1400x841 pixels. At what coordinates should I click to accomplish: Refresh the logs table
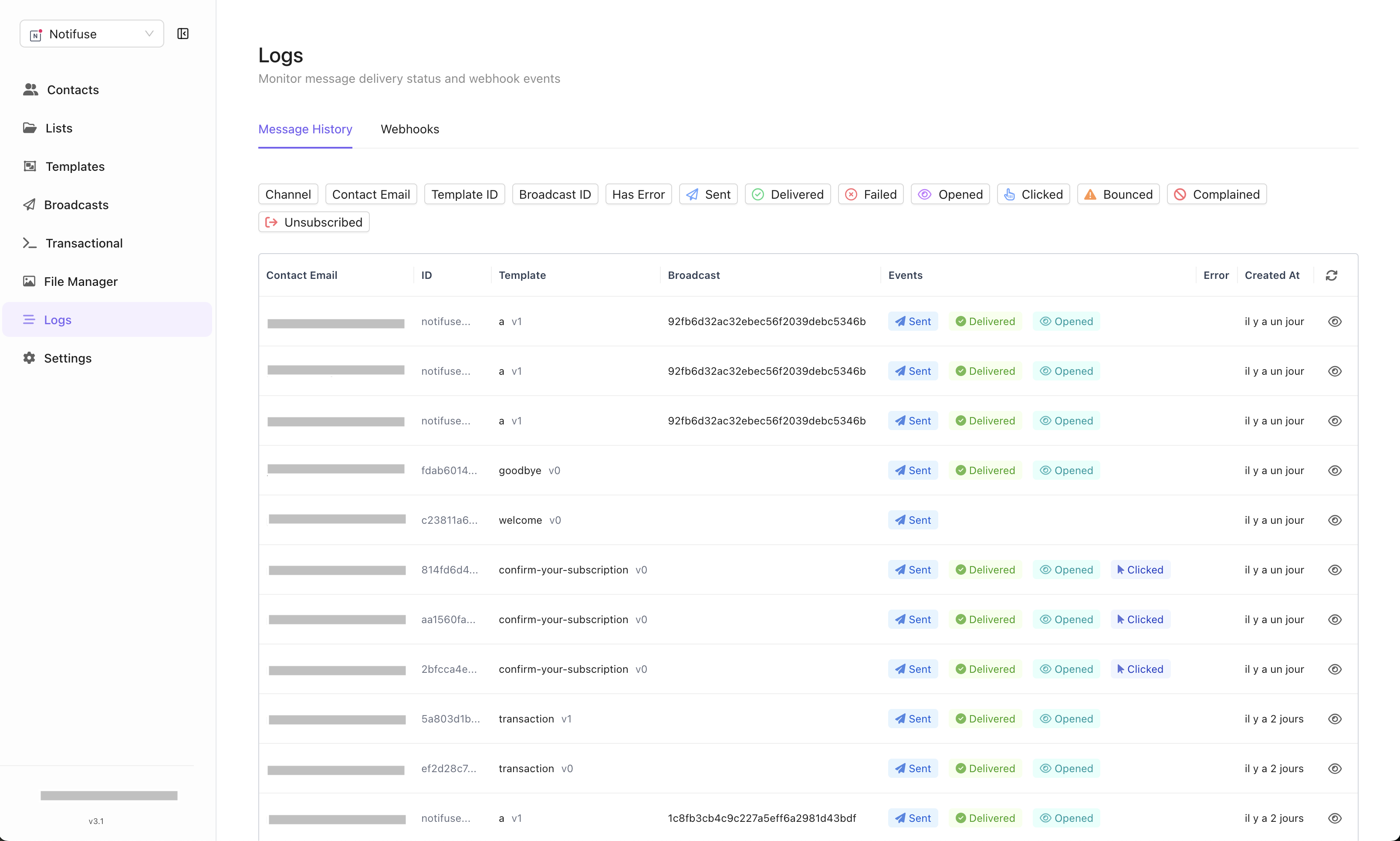pos(1332,275)
